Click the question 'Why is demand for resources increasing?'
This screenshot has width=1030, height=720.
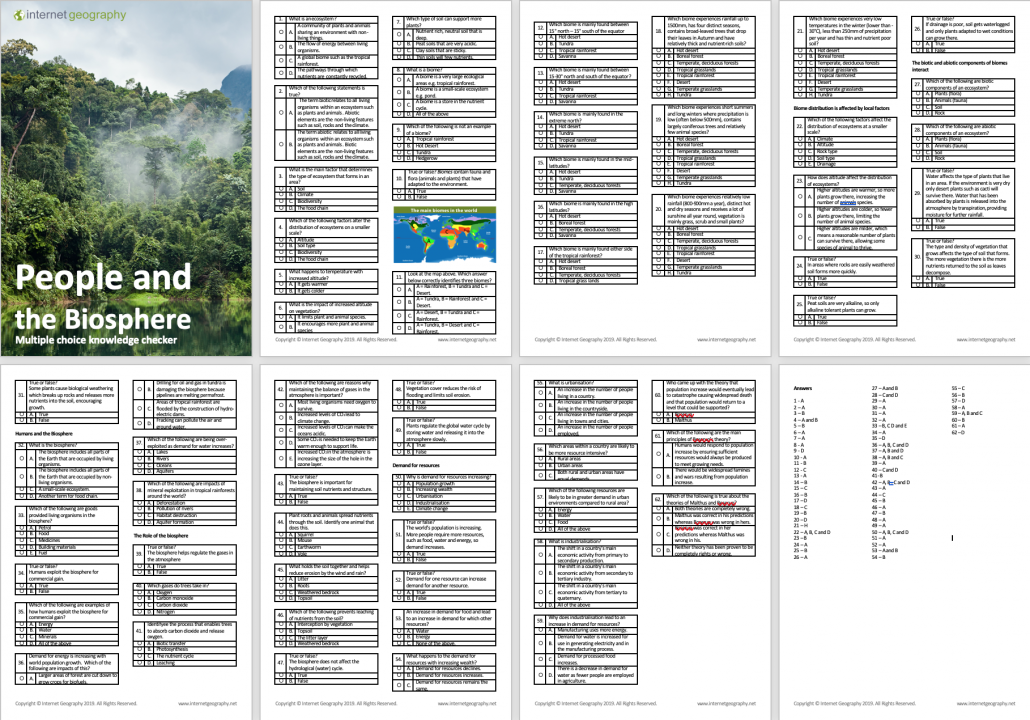tap(449, 477)
